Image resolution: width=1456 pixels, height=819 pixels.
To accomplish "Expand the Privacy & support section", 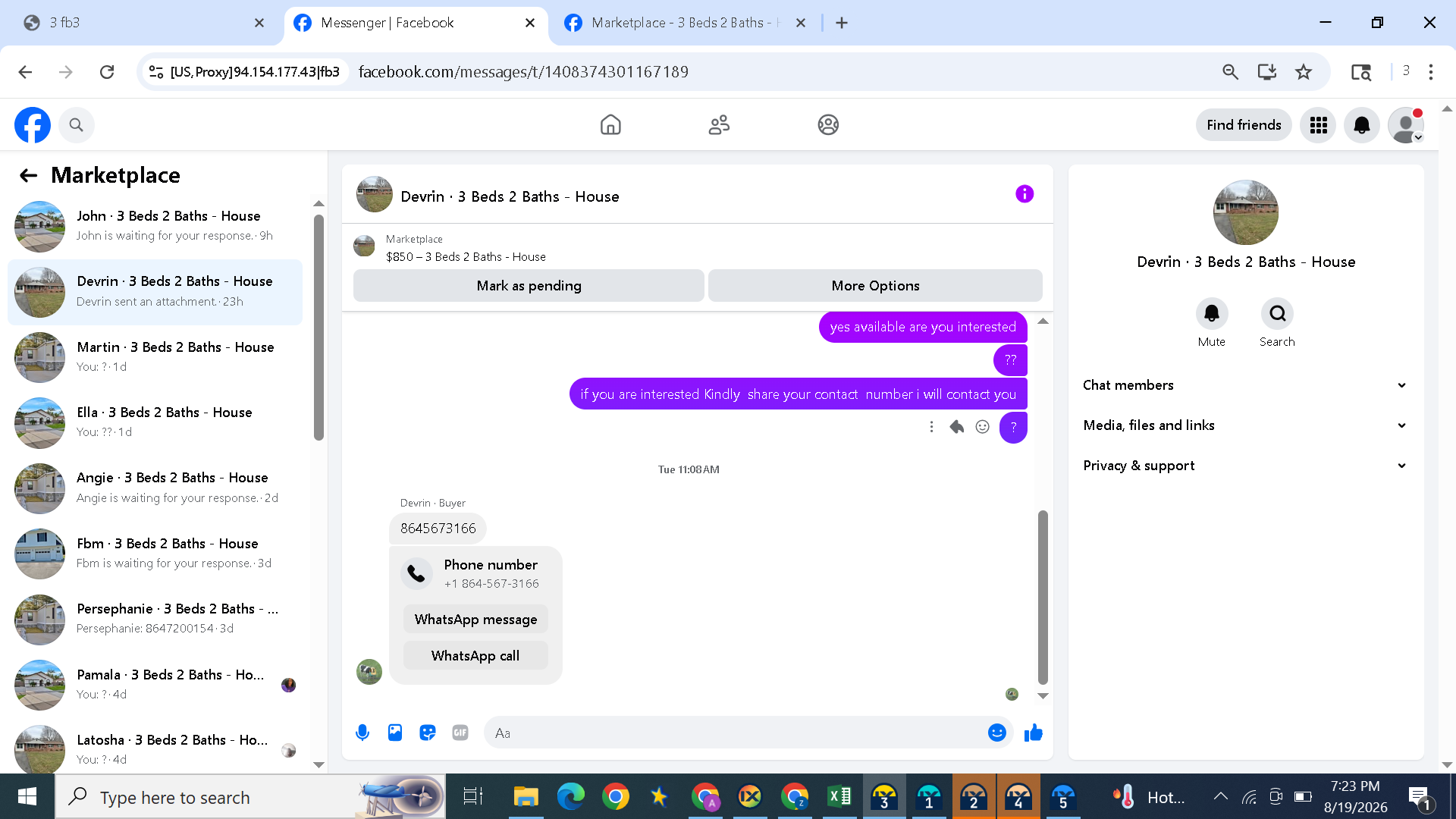I will pyautogui.click(x=1245, y=466).
